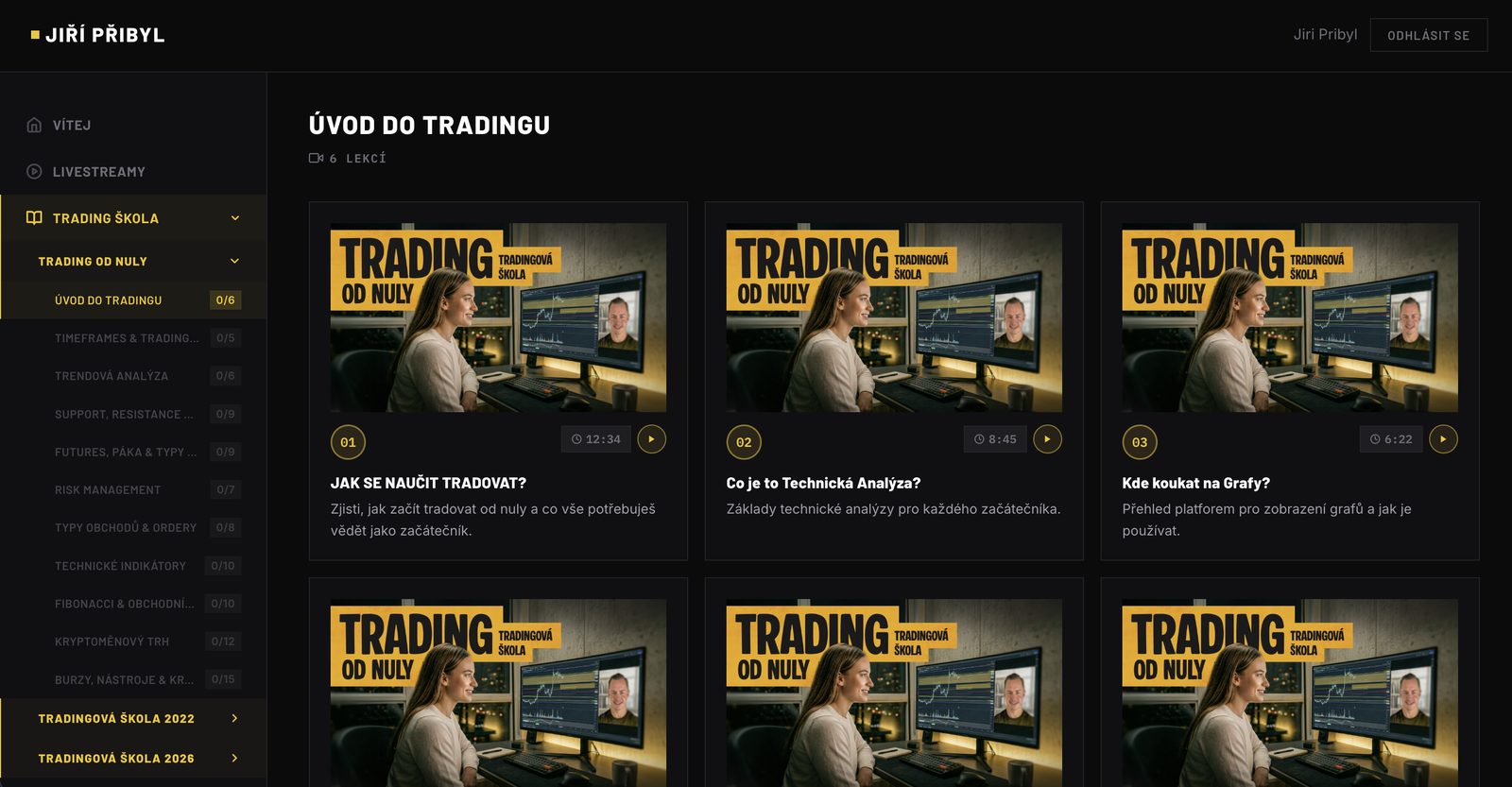Open Burzy, nástroje & kr chapter
Viewport: 1512px width, 787px height.
tap(133, 679)
